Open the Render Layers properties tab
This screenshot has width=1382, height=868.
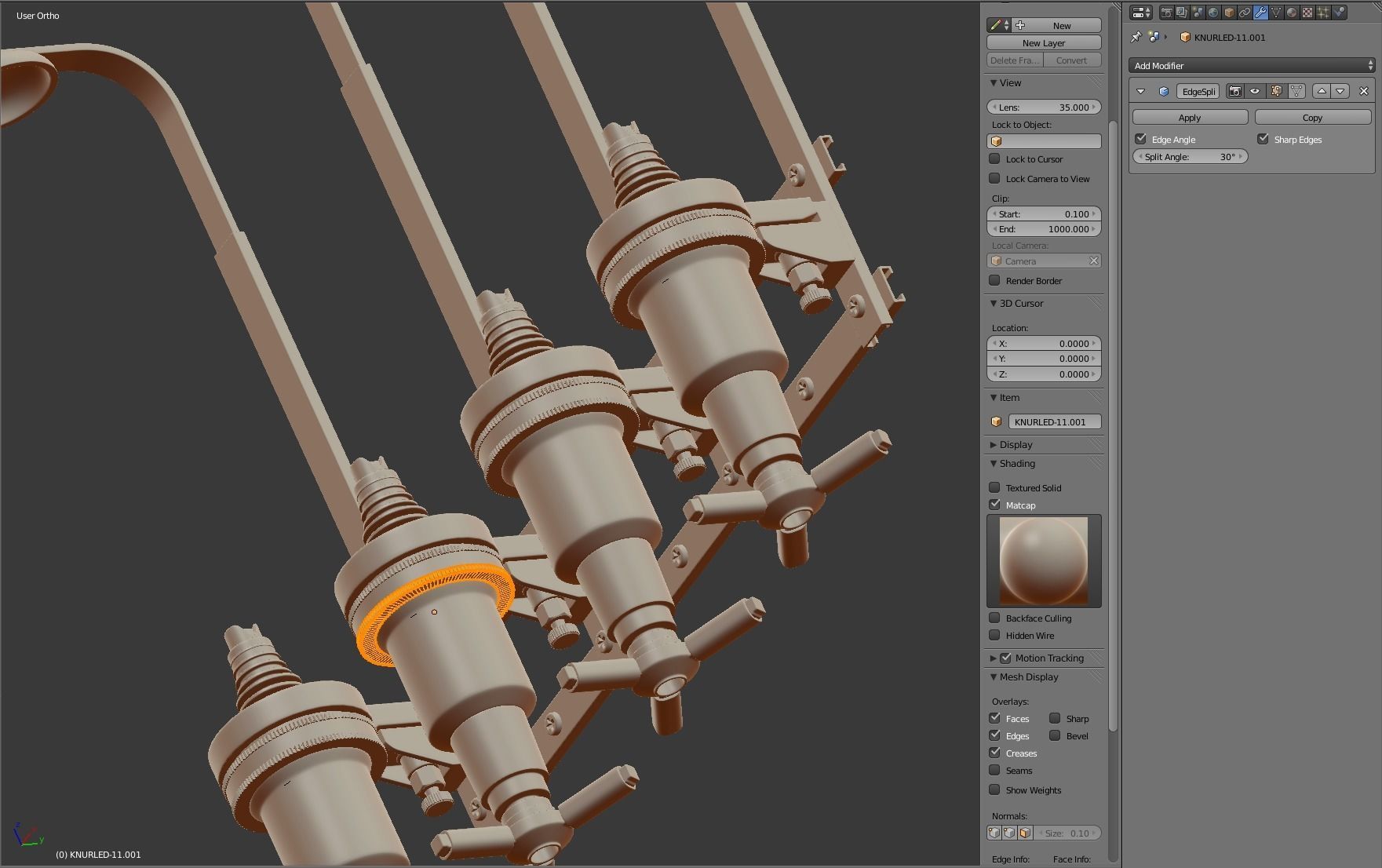tap(1182, 13)
